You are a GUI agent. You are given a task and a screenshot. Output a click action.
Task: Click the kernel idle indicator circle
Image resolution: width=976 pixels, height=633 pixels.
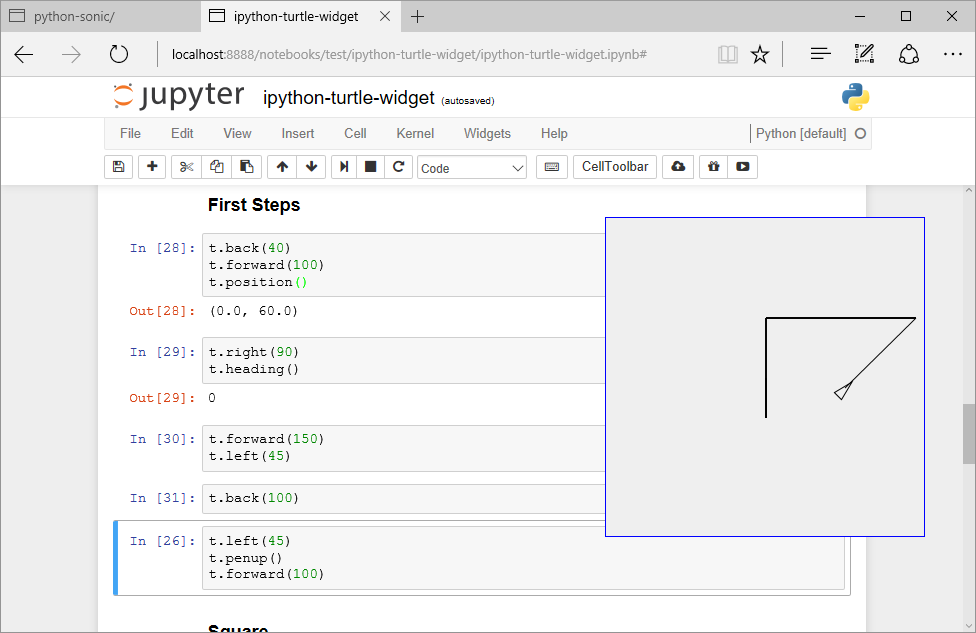[860, 133]
